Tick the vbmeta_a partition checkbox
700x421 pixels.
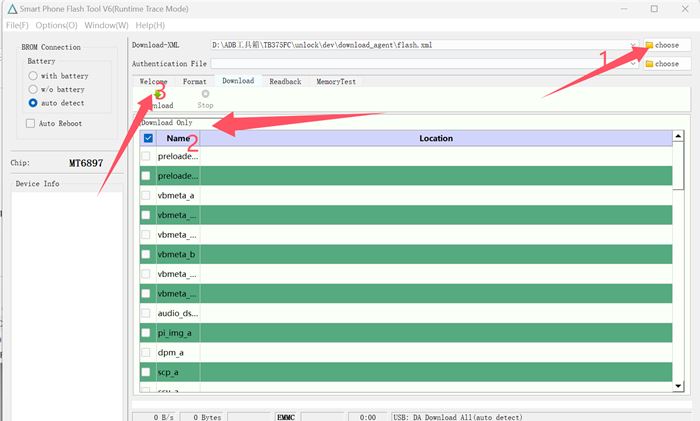click(146, 195)
